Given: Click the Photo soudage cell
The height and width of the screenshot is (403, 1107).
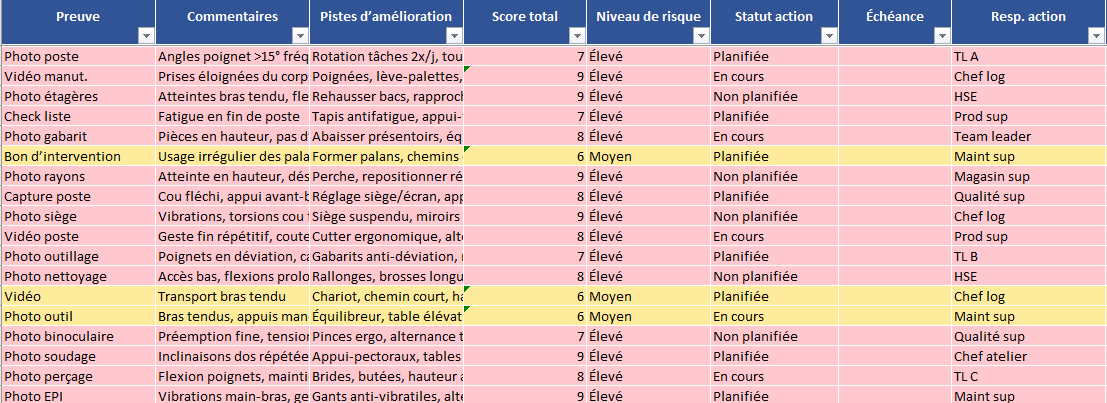Looking at the screenshot, I should tap(78, 357).
